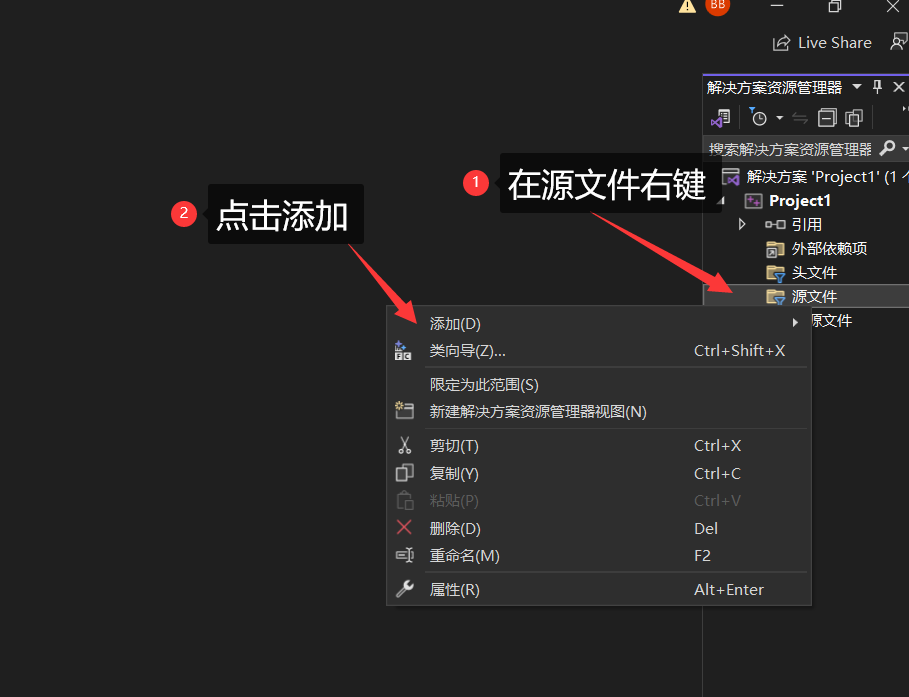Click the Solution Explorer search field
This screenshot has height=697, width=909.
(790, 149)
